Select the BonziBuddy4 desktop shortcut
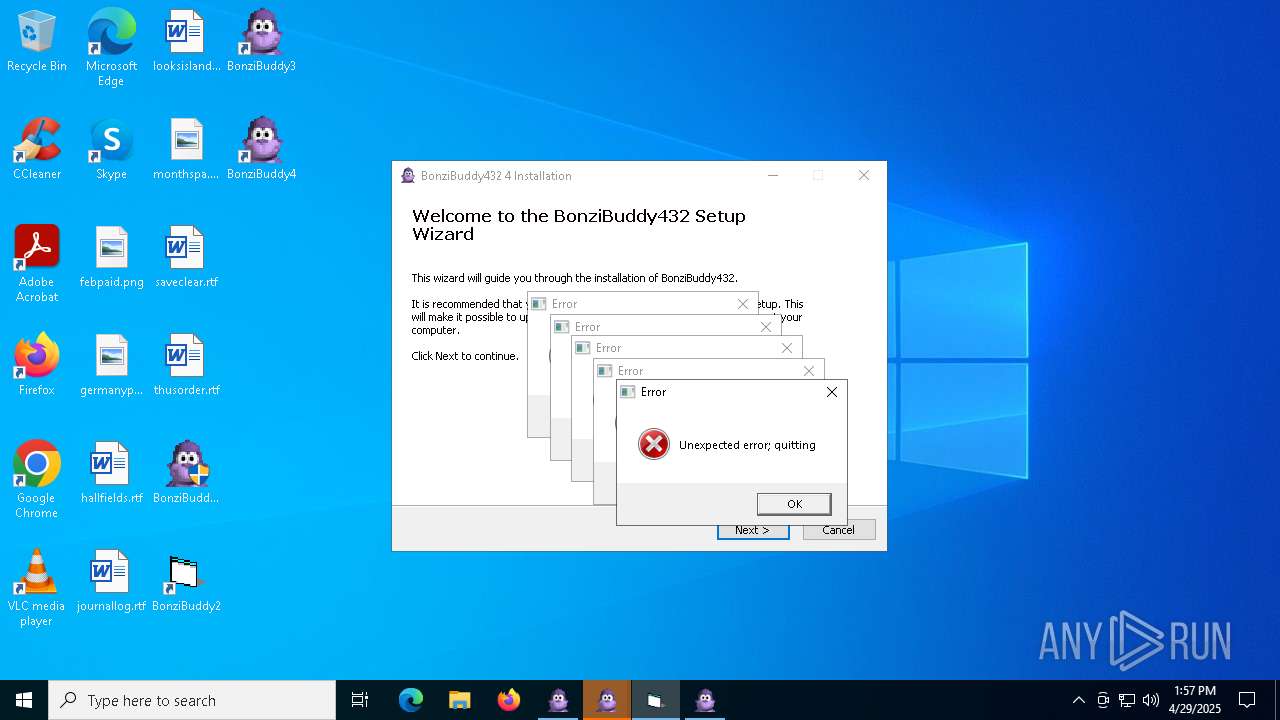1280x720 pixels. point(261,149)
